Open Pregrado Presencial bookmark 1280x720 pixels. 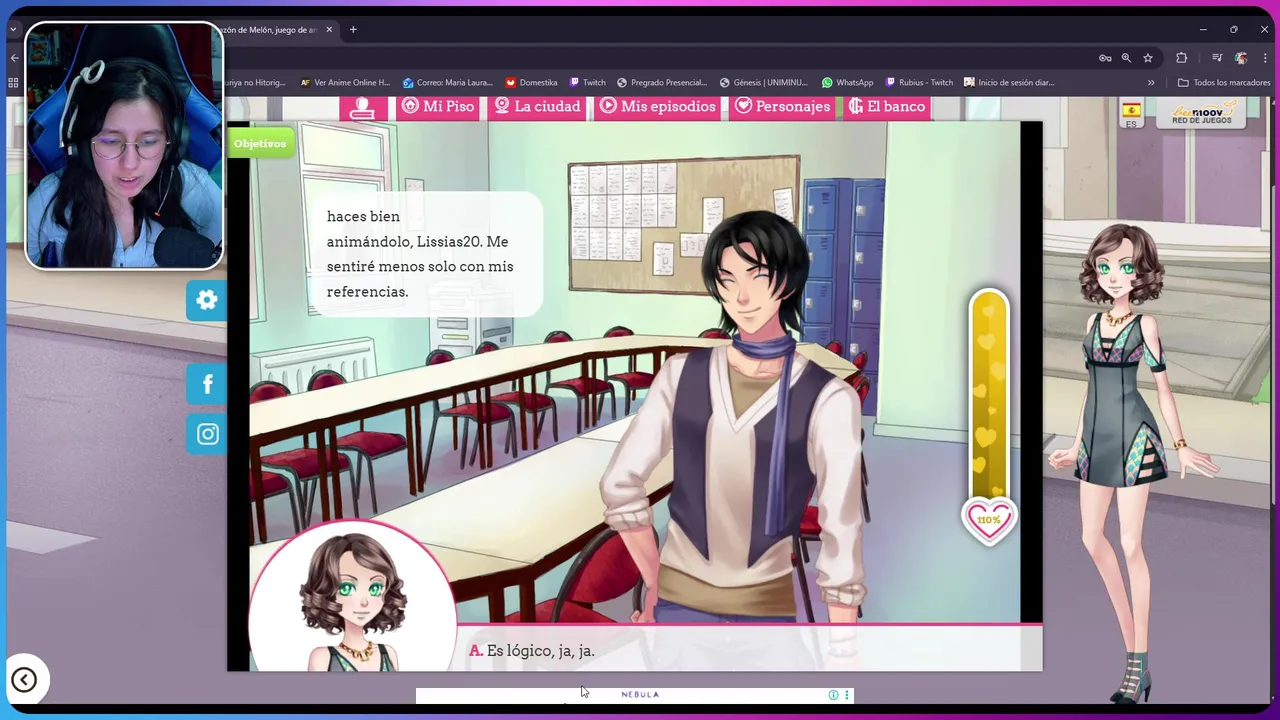point(662,82)
